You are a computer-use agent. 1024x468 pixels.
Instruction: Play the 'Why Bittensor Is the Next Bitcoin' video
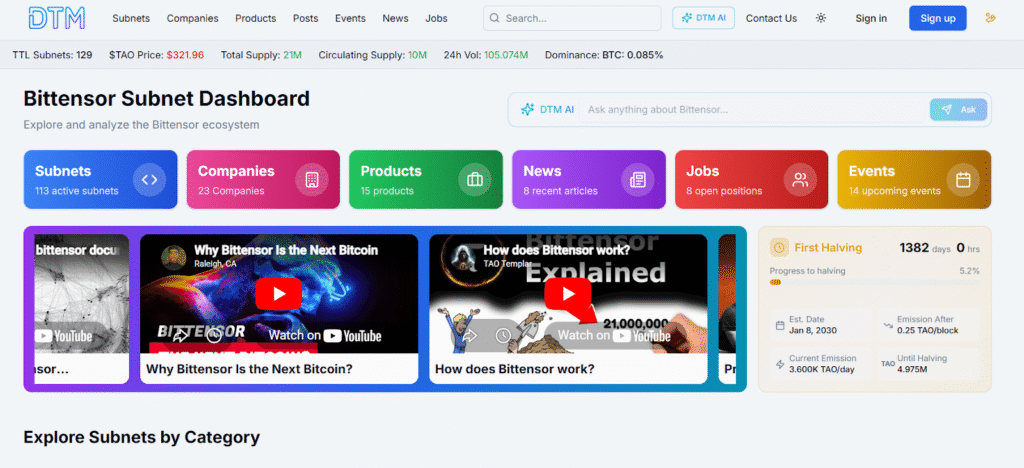tap(278, 293)
